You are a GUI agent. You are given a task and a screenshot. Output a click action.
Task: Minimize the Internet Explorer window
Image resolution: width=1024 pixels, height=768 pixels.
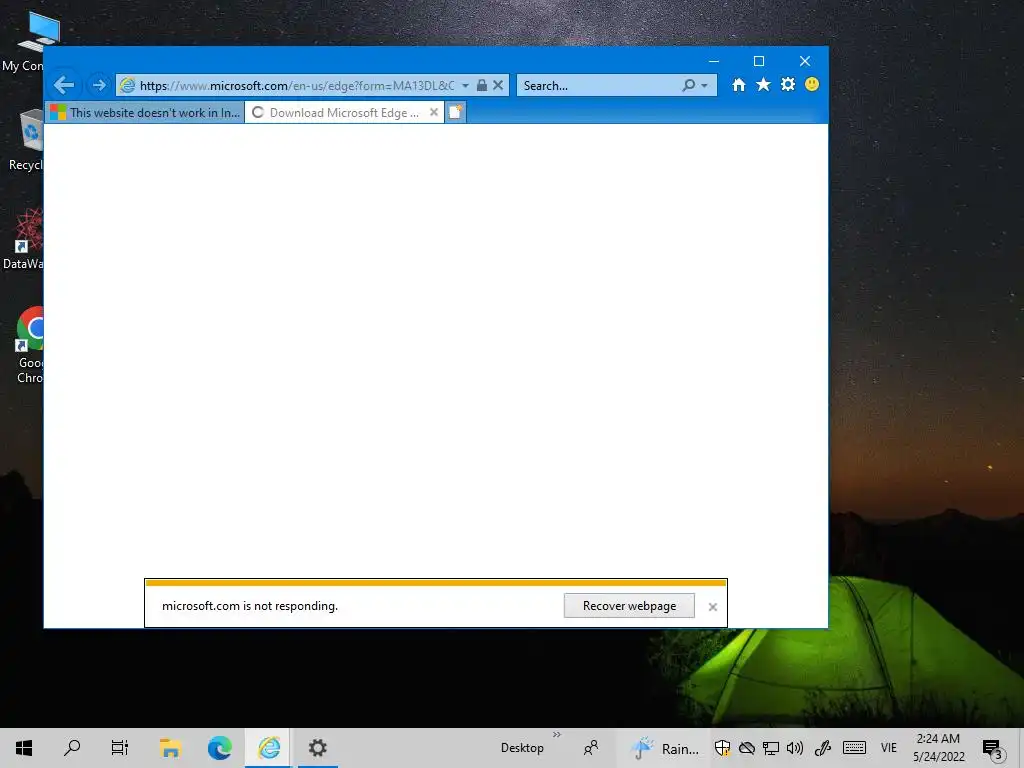tap(714, 61)
